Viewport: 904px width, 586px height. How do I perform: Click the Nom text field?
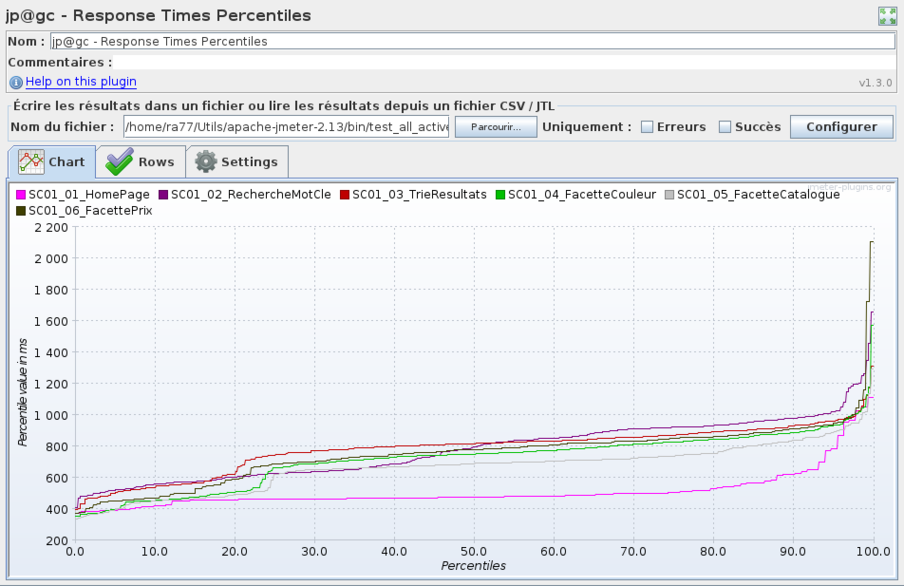[x=472, y=42]
